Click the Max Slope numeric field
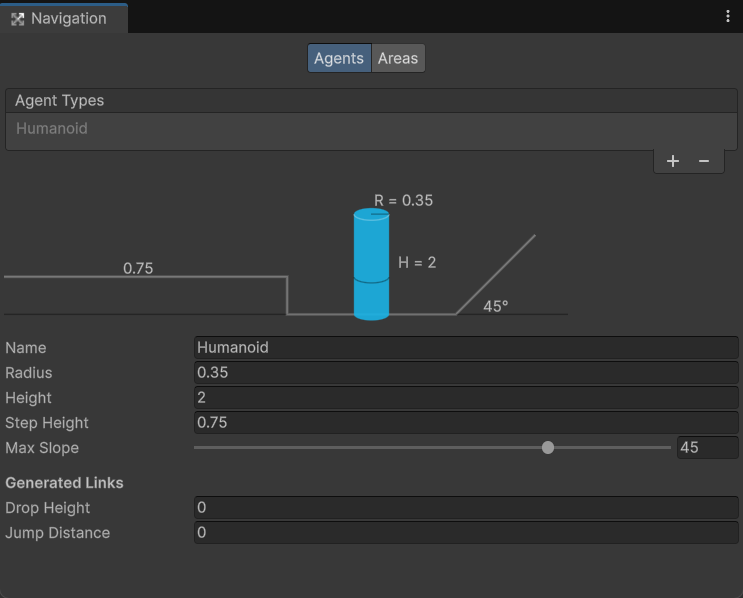The width and height of the screenshot is (743, 598). [x=707, y=448]
